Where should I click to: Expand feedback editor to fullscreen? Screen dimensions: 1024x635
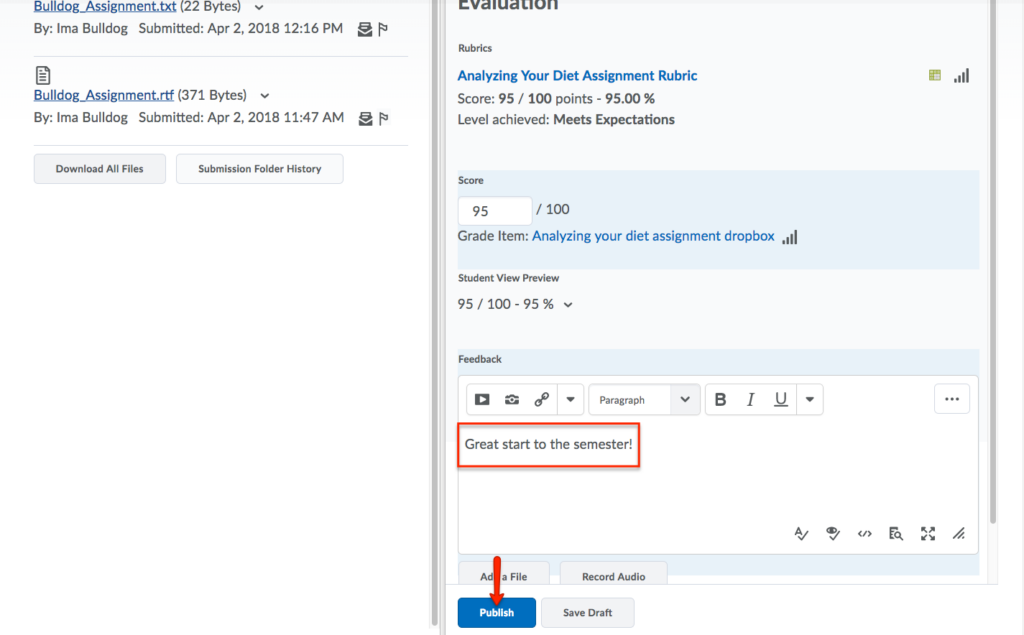tap(928, 534)
